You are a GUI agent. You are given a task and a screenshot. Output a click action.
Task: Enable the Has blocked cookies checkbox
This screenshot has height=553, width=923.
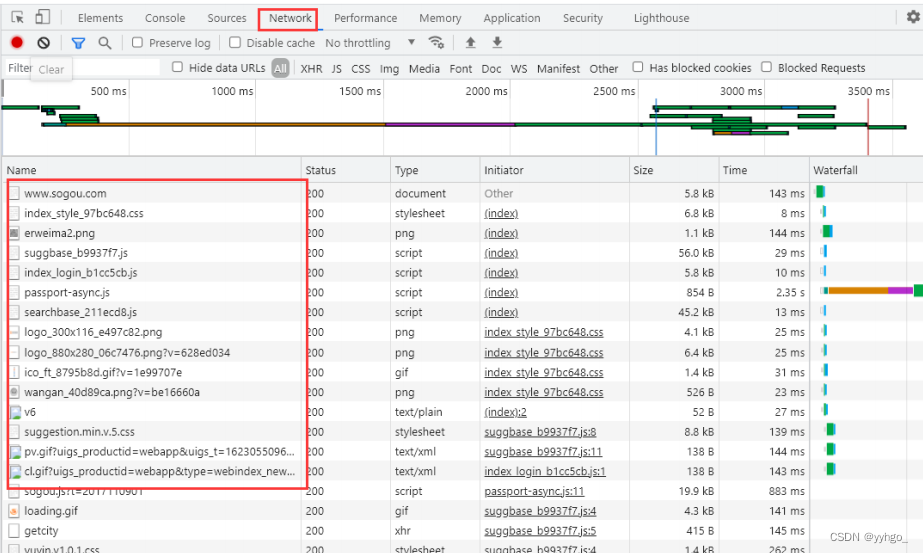(x=638, y=68)
